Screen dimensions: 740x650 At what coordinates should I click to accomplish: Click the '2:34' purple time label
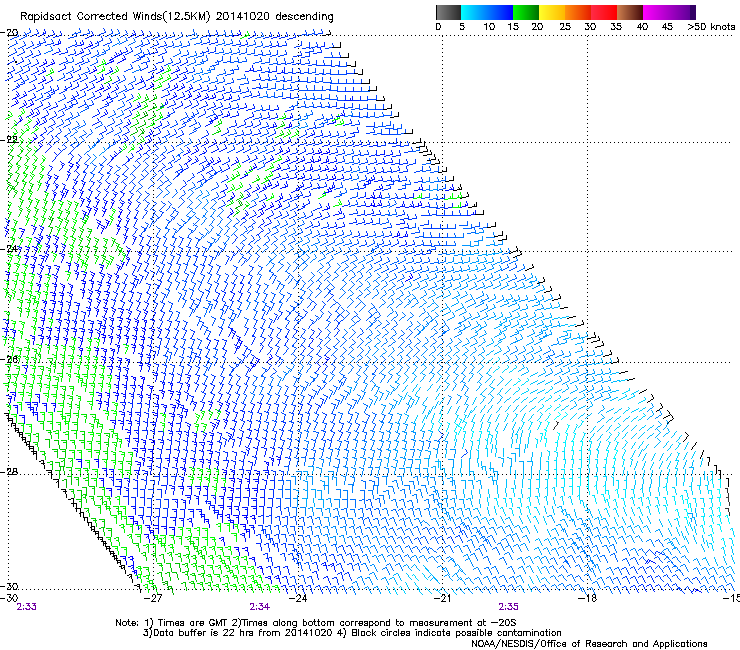click(x=260, y=607)
